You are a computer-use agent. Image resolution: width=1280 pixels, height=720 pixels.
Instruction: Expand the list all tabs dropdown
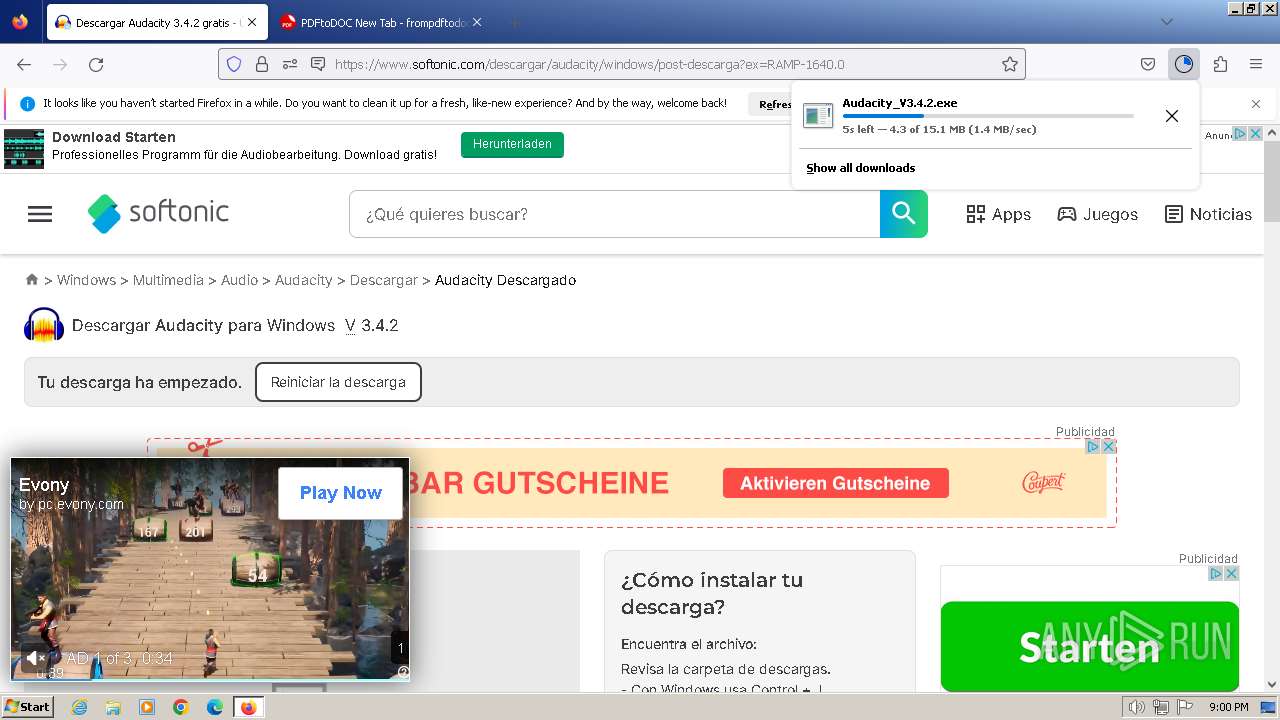1166,22
